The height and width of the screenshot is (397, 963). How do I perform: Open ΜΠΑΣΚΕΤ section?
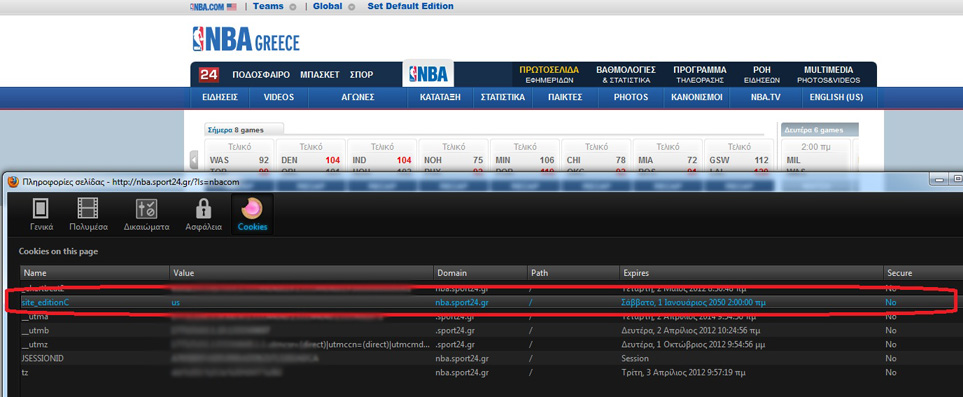point(320,75)
